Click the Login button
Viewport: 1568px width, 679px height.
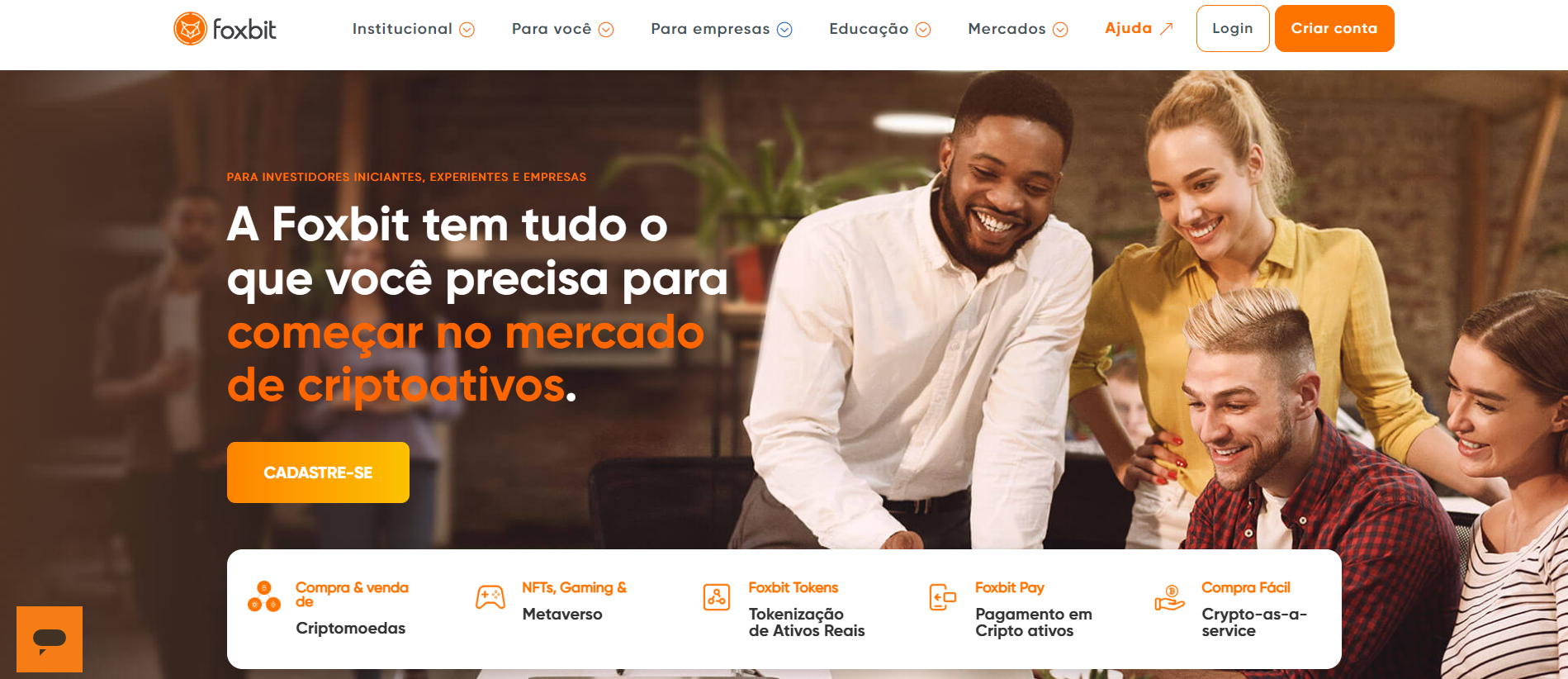1233,28
